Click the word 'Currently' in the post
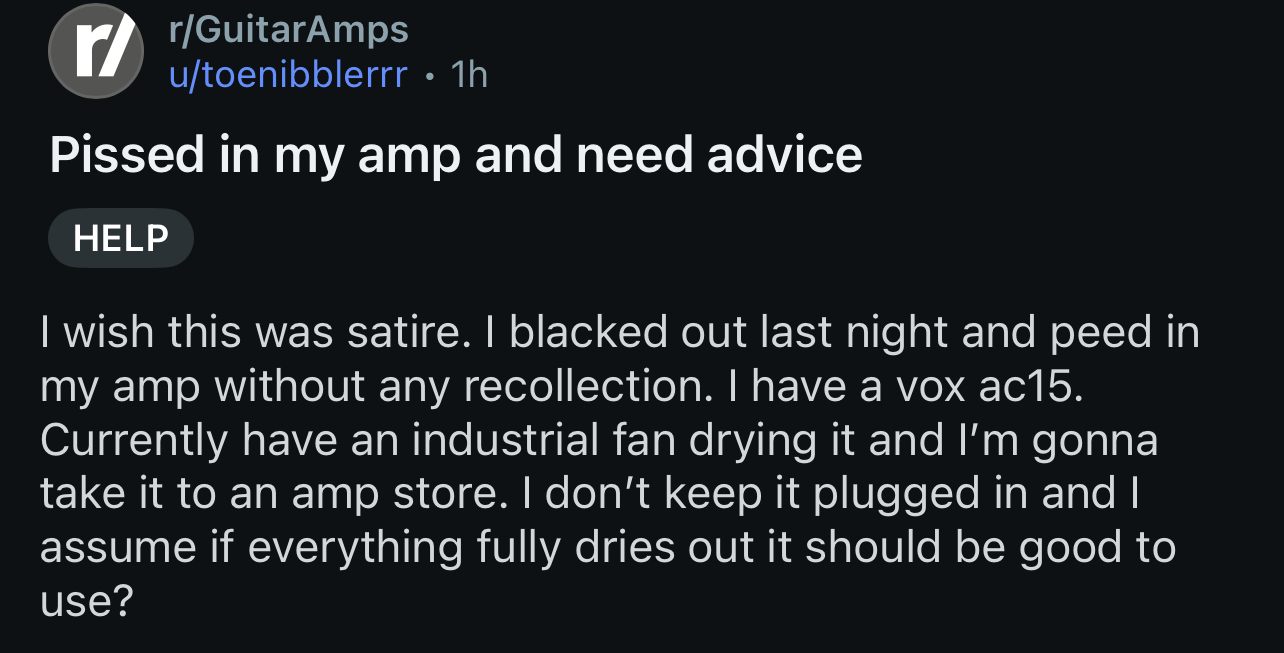Image resolution: width=1284 pixels, height=653 pixels. point(135,440)
